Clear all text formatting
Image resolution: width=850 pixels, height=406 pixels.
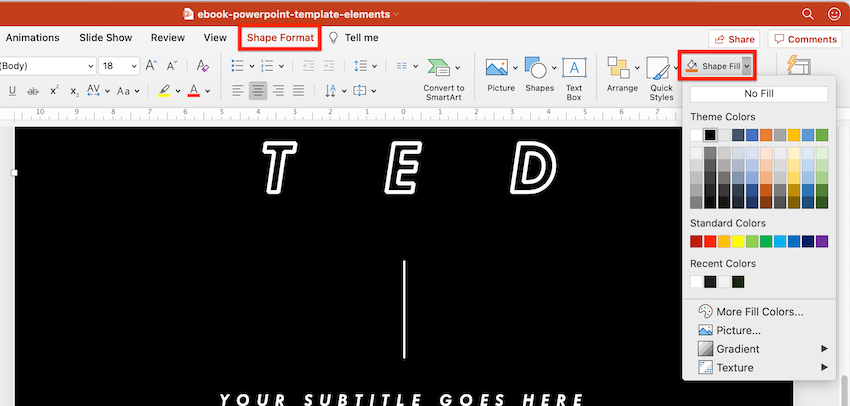[x=203, y=66]
